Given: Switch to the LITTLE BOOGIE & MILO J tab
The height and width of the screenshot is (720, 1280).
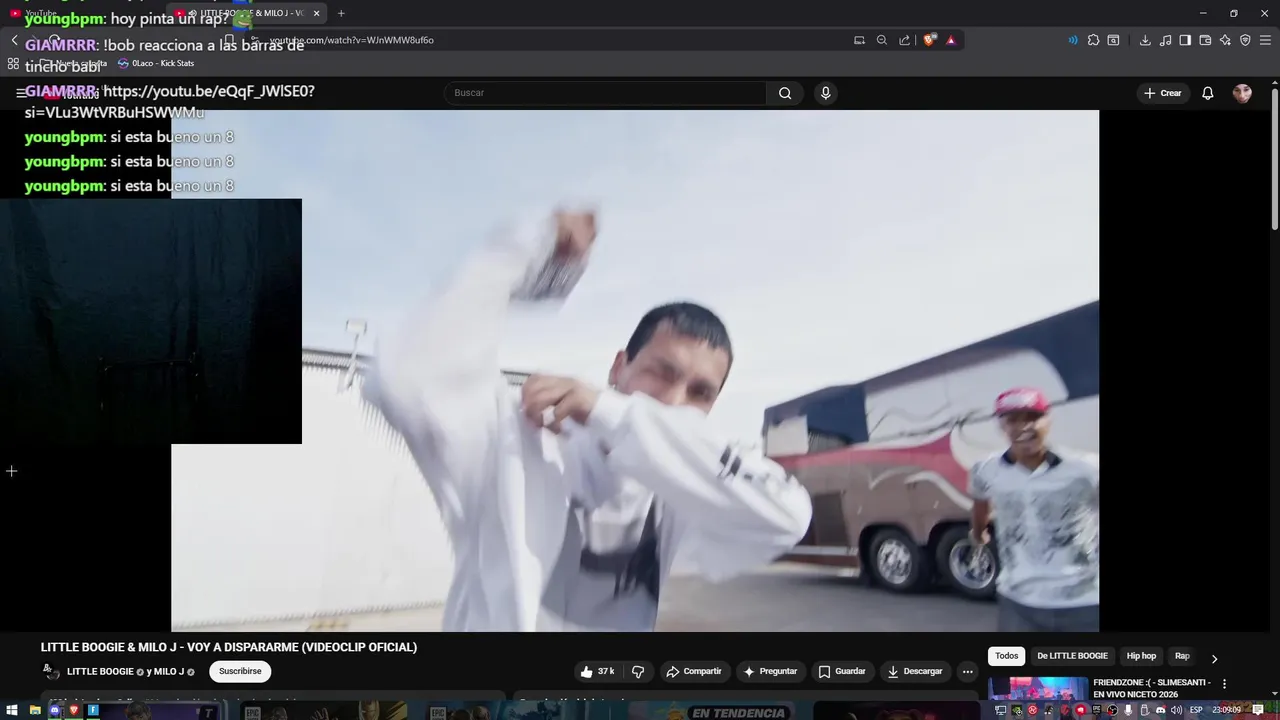Looking at the screenshot, I should (247, 13).
